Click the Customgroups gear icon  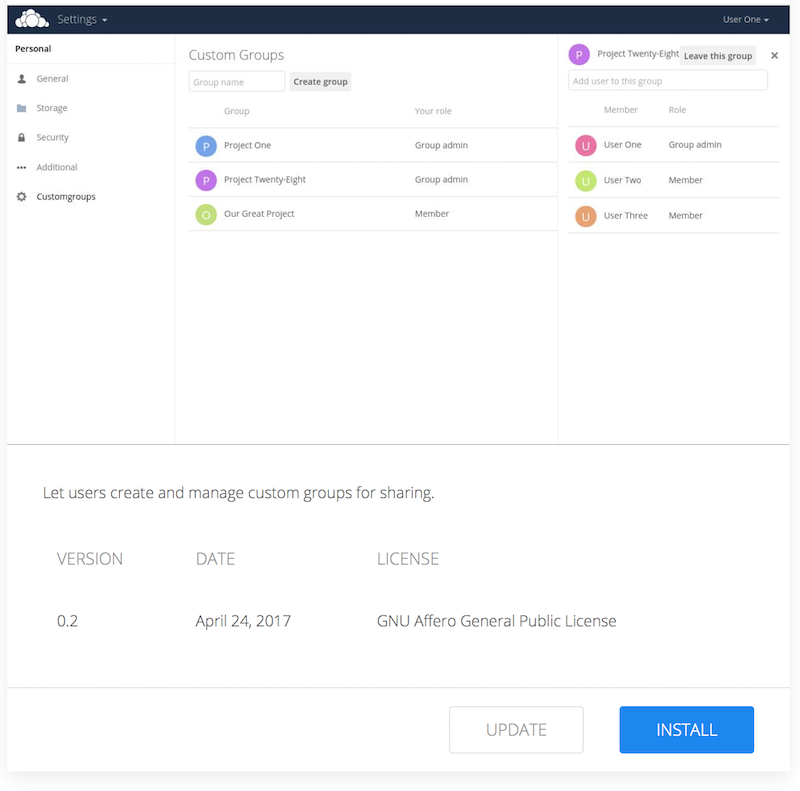(23, 196)
